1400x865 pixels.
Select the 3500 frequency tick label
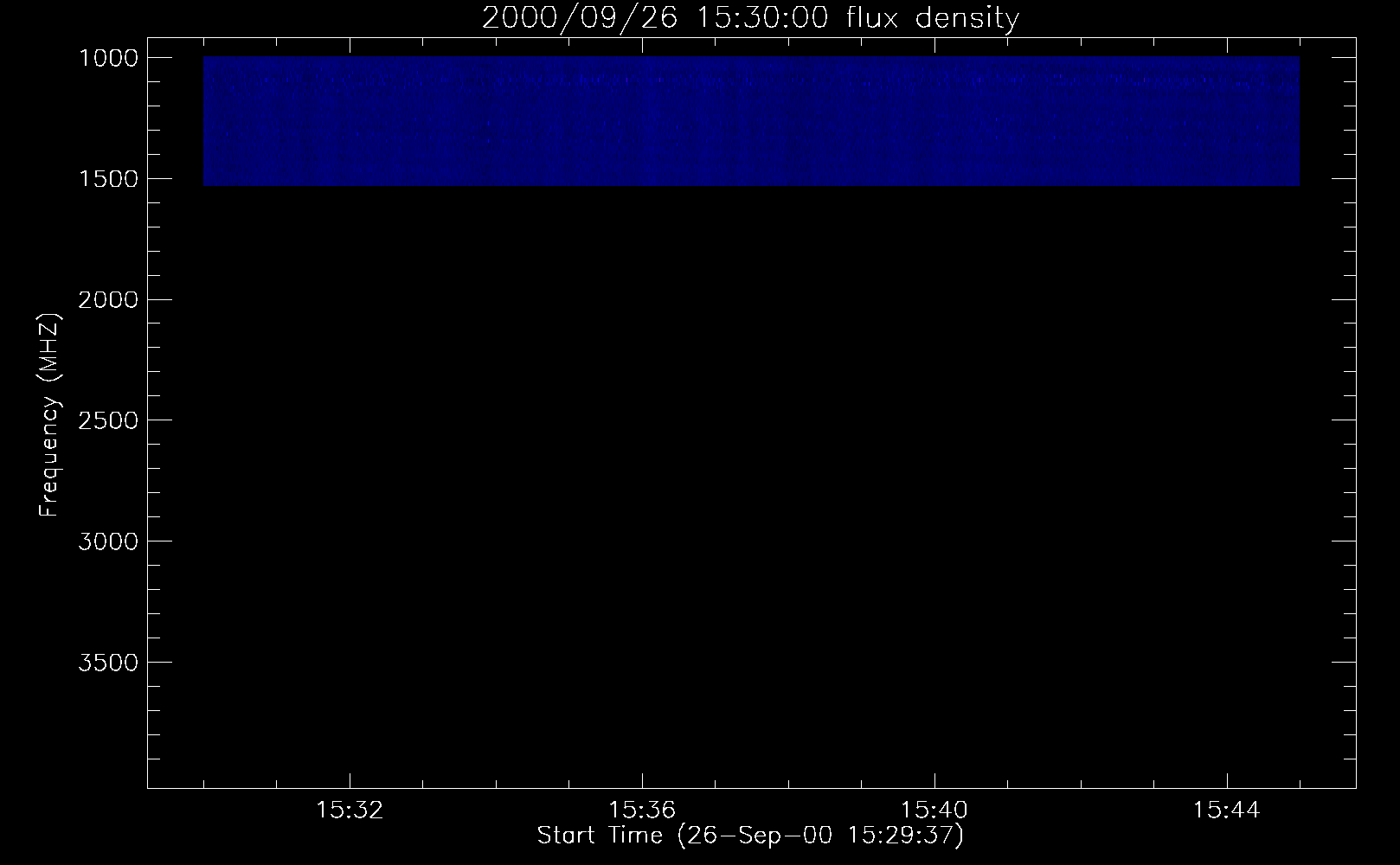click(x=108, y=663)
